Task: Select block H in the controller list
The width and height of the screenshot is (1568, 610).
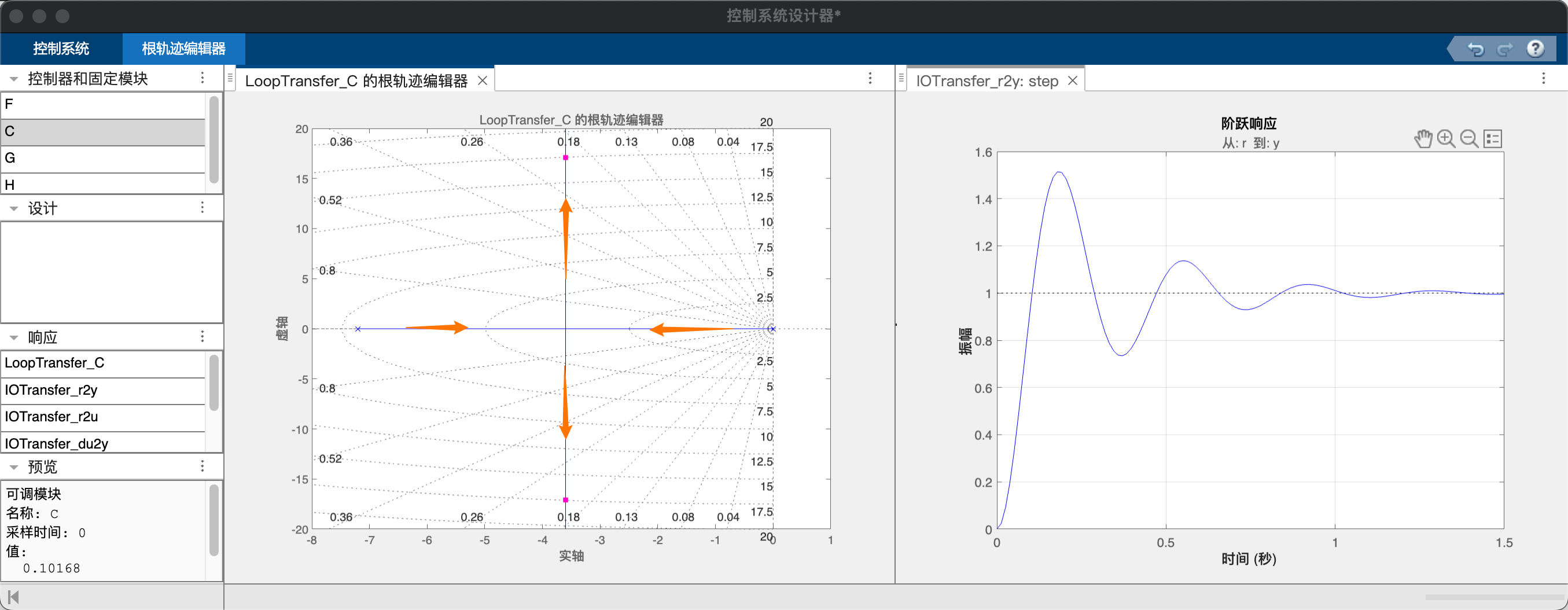Action: [x=104, y=184]
